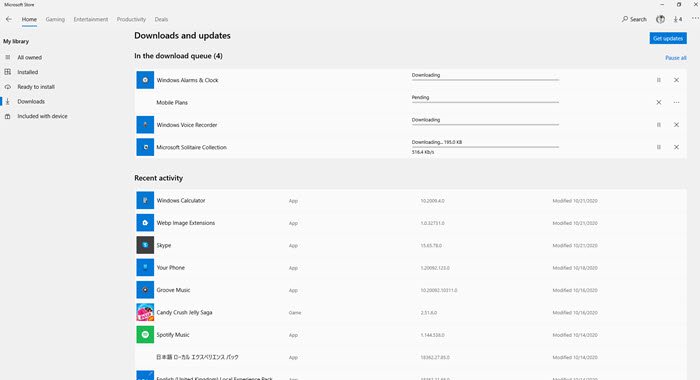
Task: Open the 日本語 ローカル エクスペリエンス パック entry
Action: tap(197, 357)
